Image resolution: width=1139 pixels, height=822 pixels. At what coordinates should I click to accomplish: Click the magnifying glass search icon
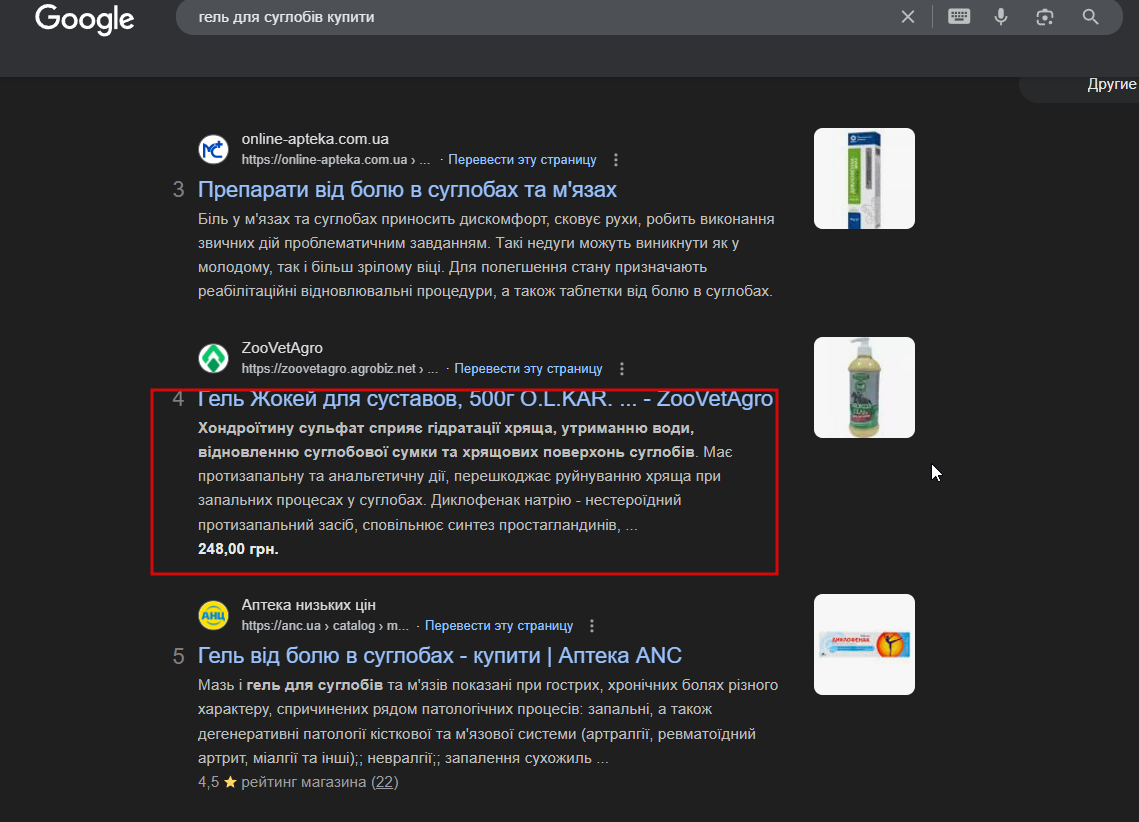point(1090,17)
